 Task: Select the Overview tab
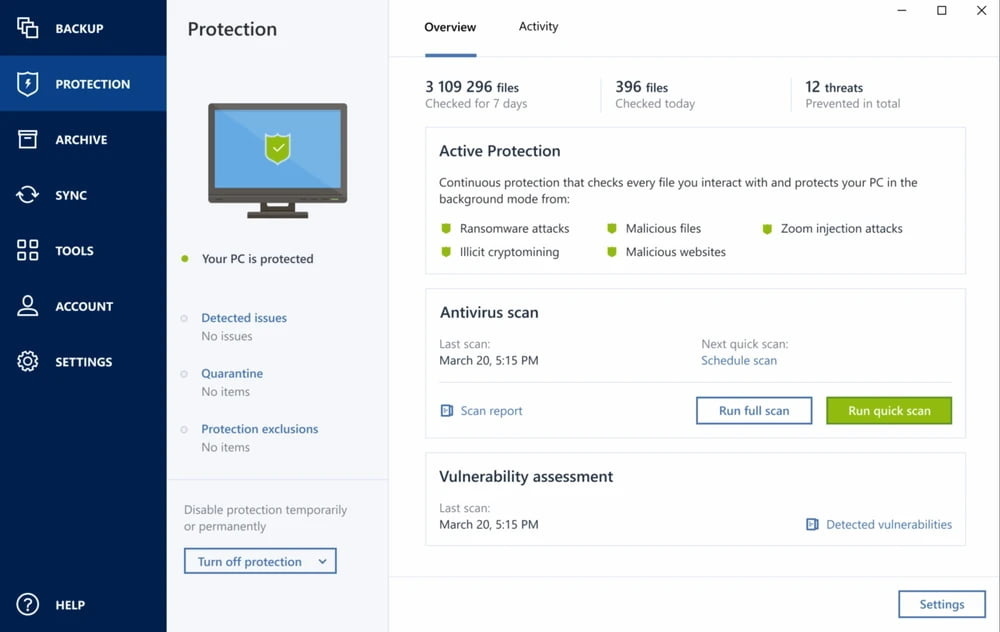(x=450, y=28)
